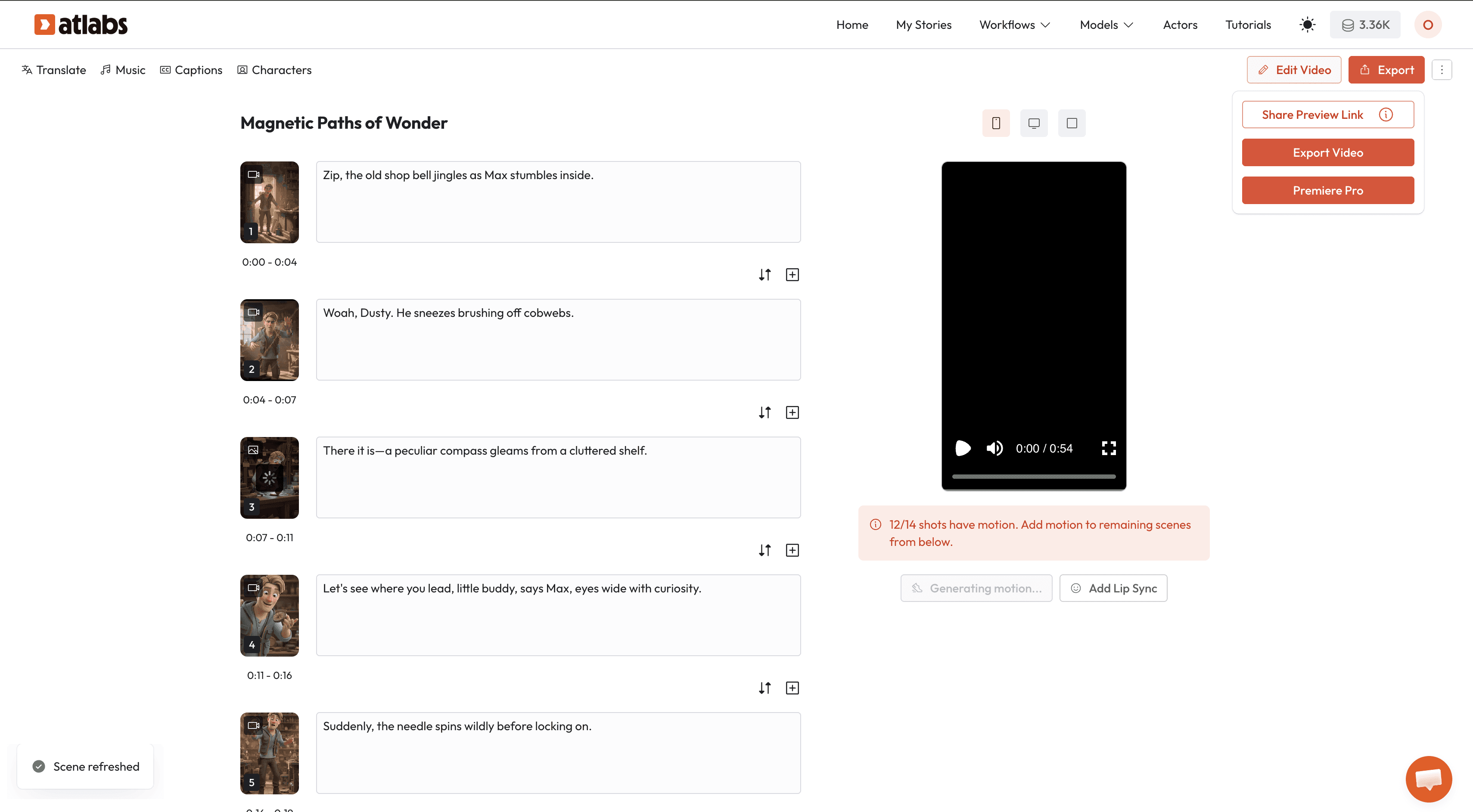The image size is (1473, 812).
Task: Click the info icon on Share Preview Link
Action: [1386, 115]
